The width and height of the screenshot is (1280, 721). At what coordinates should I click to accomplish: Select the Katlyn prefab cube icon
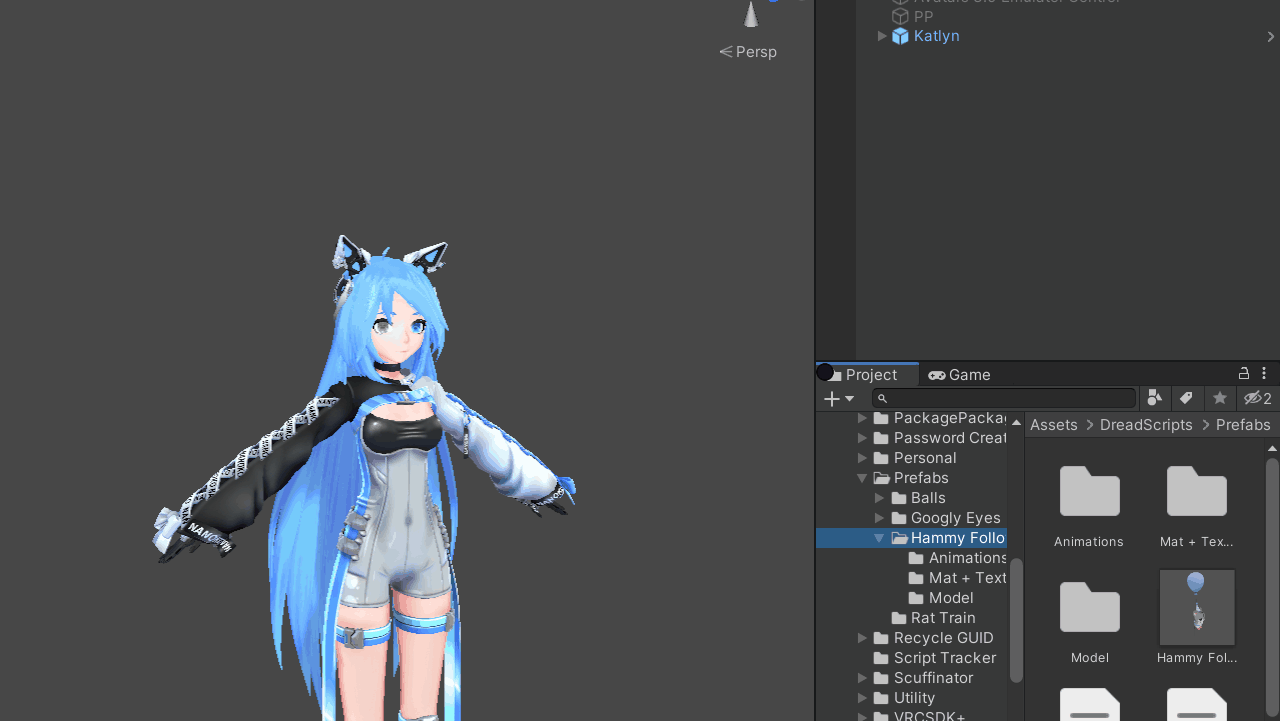point(900,36)
